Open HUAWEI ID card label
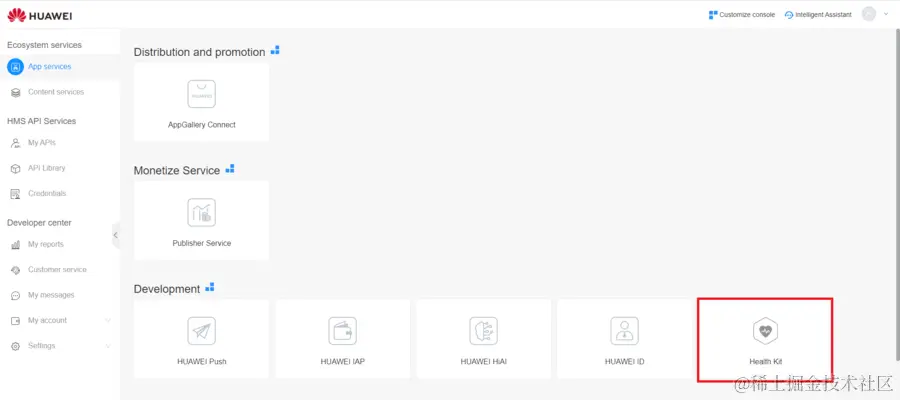Image resolution: width=900 pixels, height=400 pixels. [x=624, y=362]
